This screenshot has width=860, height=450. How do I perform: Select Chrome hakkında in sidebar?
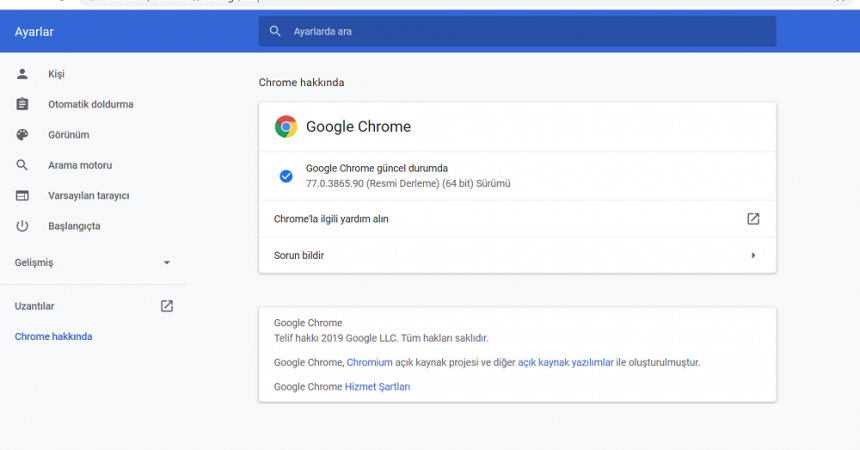point(53,336)
